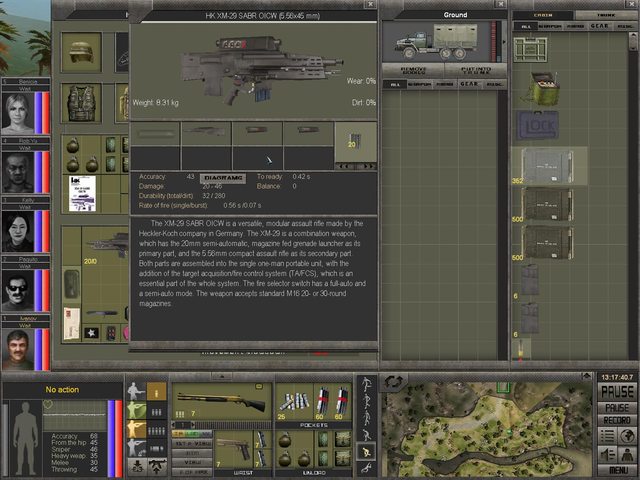Click the Put Into Trunk button
This screenshot has width=640, height=480.
click(x=476, y=70)
